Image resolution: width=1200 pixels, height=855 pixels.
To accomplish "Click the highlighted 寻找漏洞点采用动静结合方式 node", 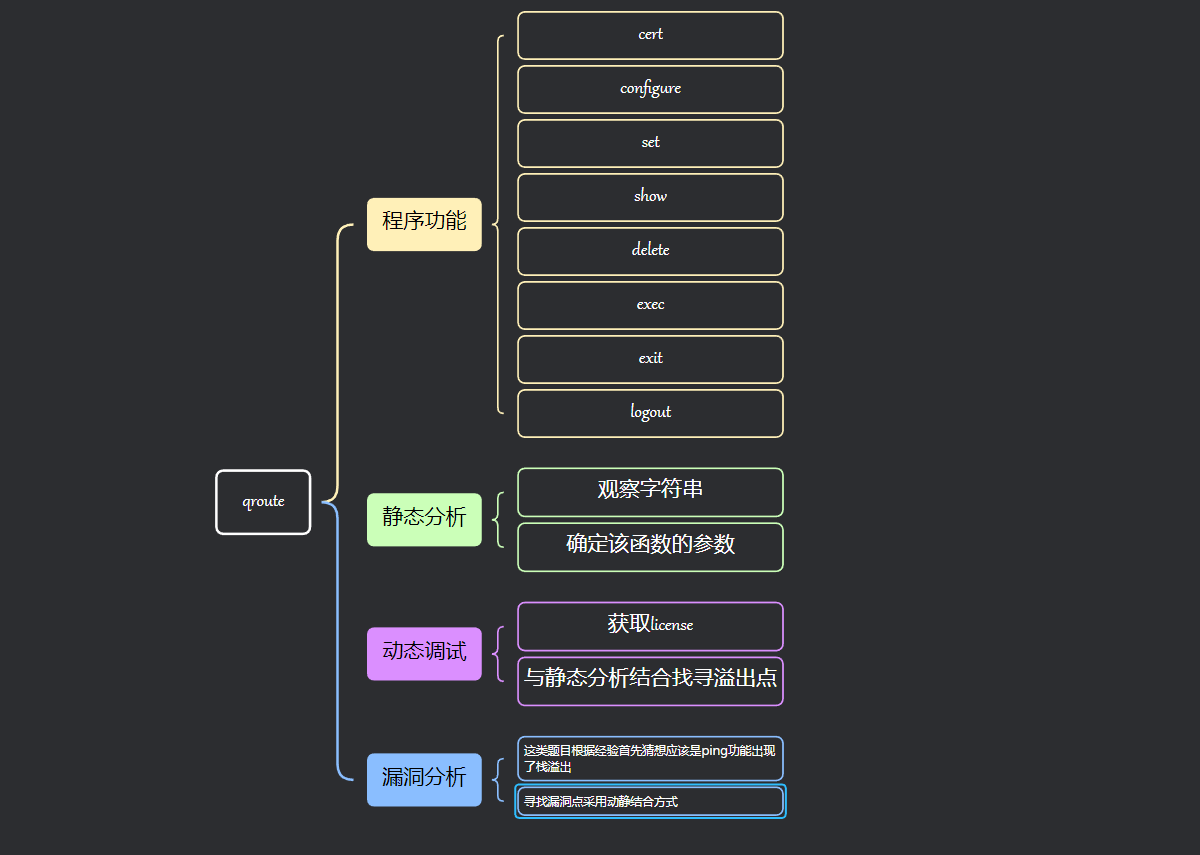I will tap(650, 801).
